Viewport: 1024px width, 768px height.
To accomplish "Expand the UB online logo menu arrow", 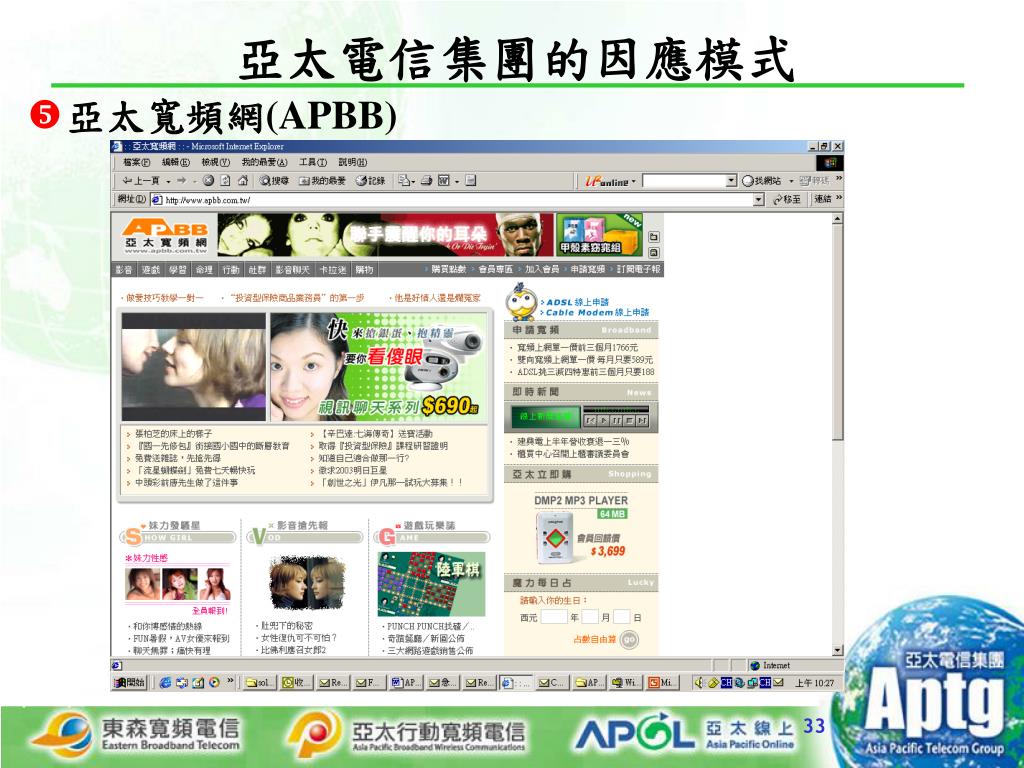I will (633, 182).
